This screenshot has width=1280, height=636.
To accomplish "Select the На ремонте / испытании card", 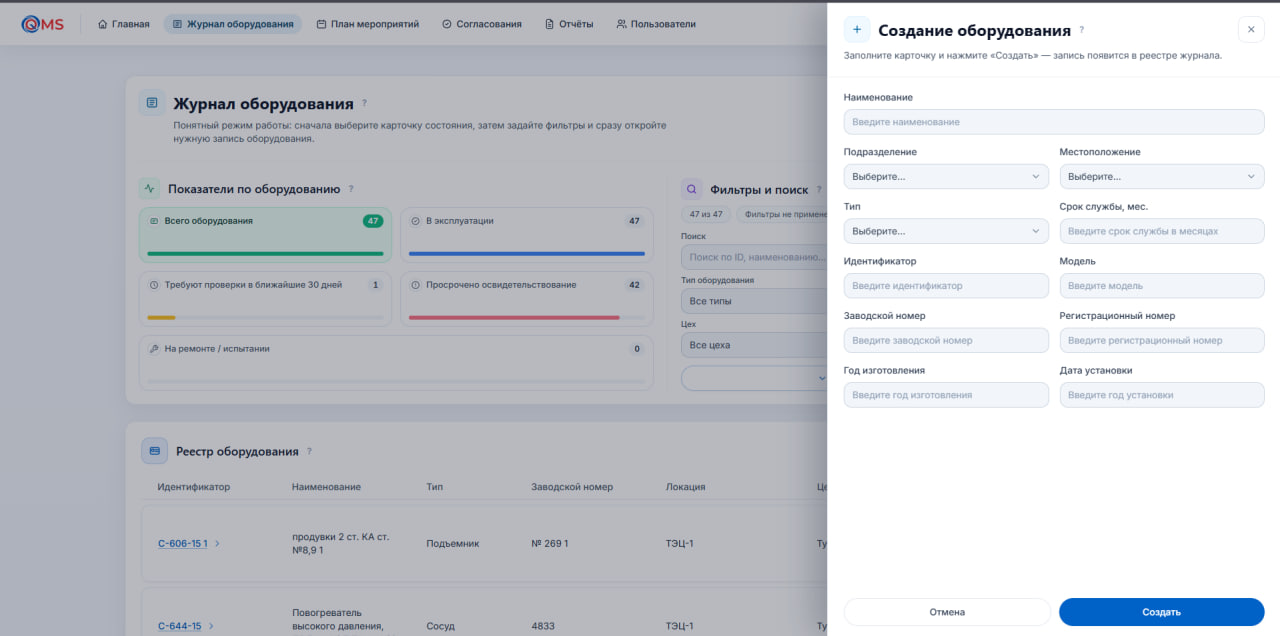I will (396, 363).
